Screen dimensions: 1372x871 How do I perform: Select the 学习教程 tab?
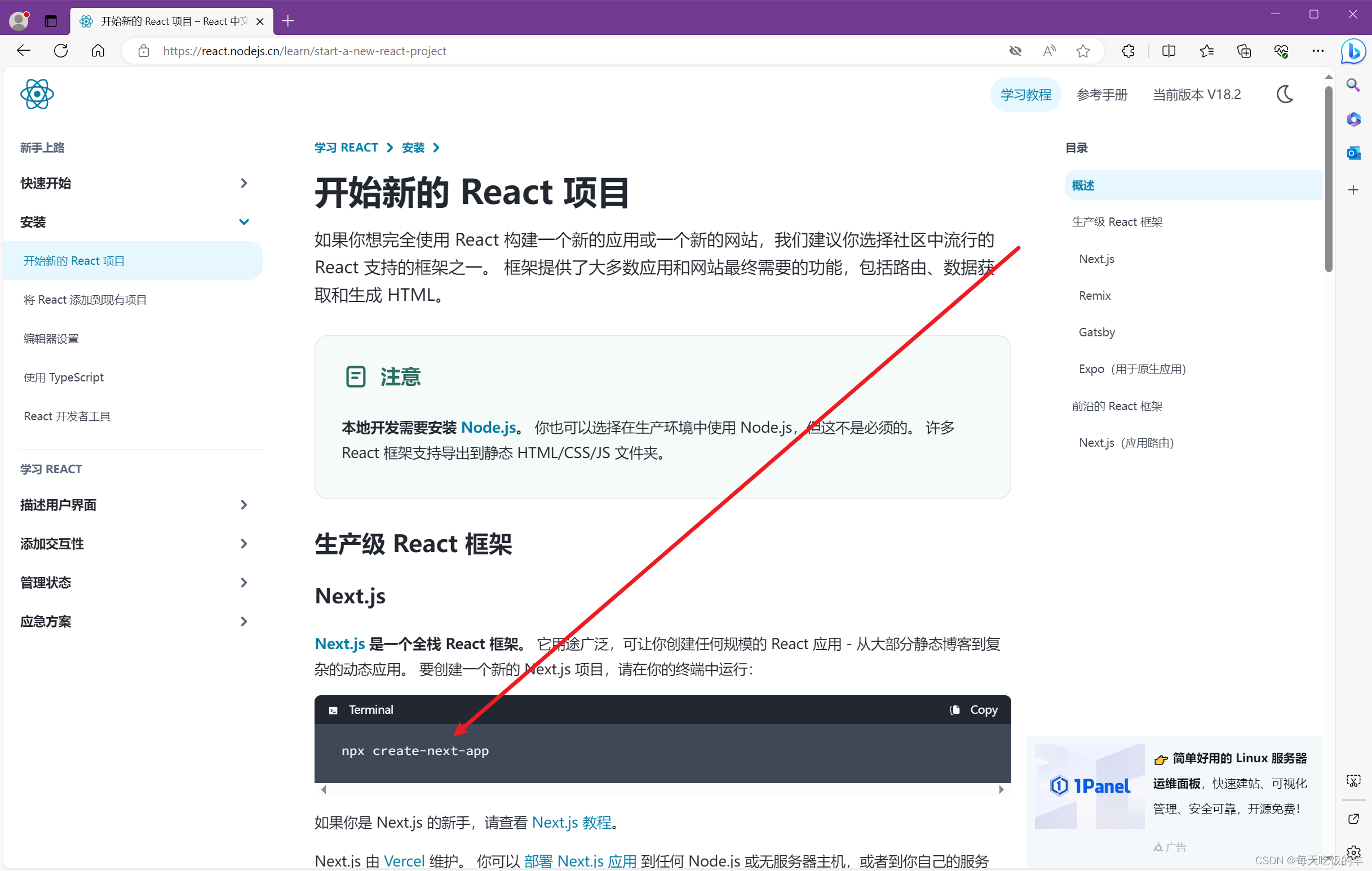pos(1025,95)
